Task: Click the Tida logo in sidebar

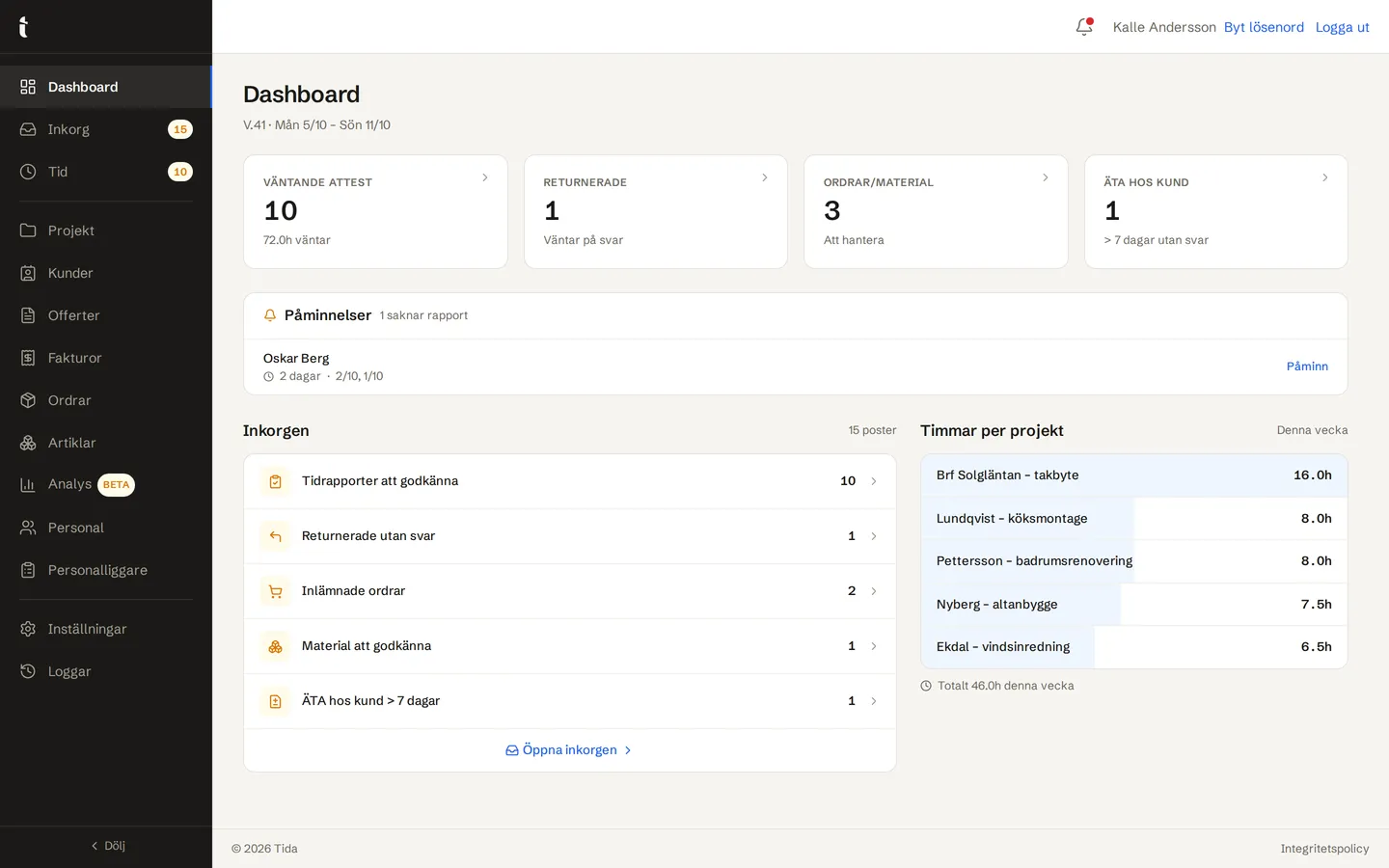Action: 23,27
